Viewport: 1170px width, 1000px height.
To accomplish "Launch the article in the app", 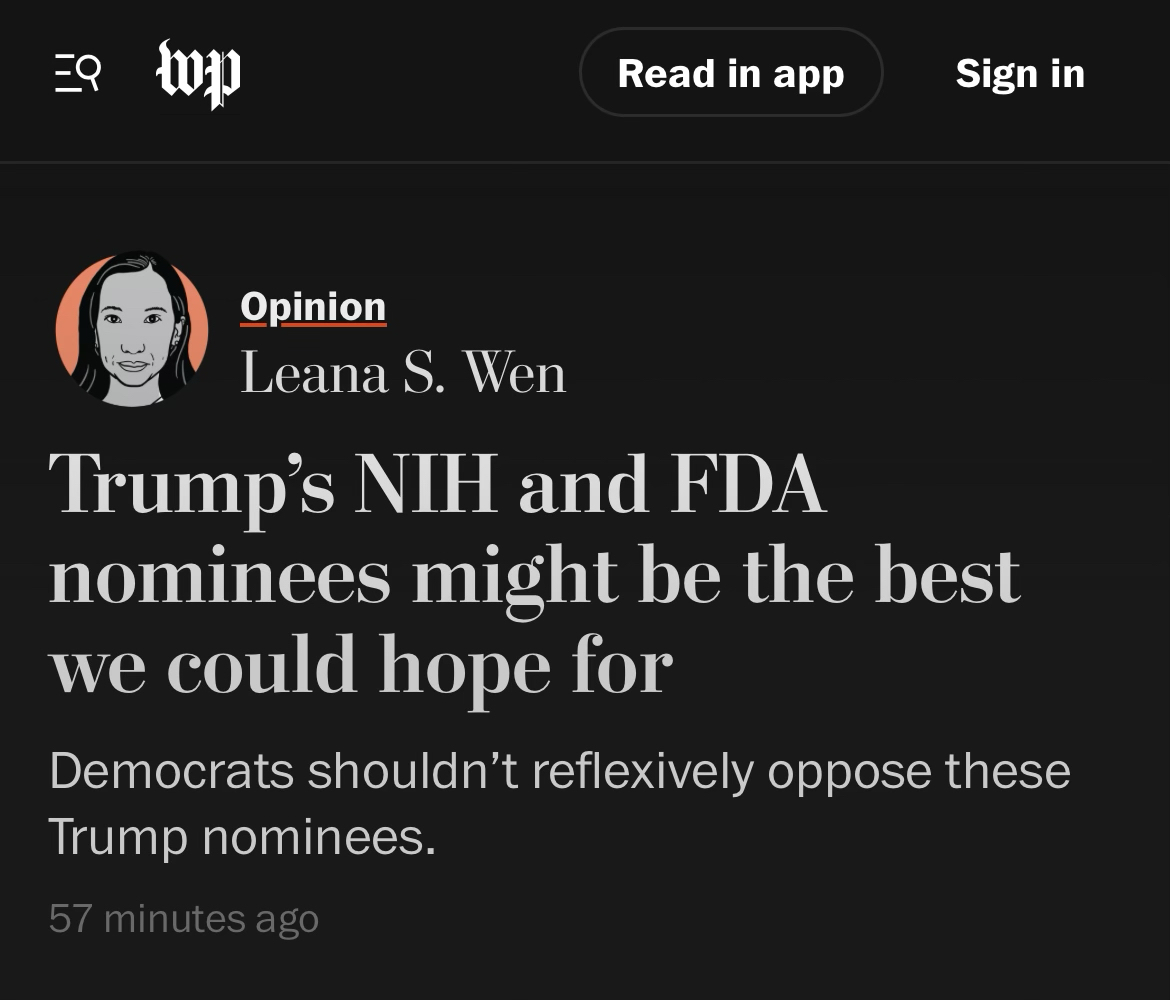I will coord(731,73).
